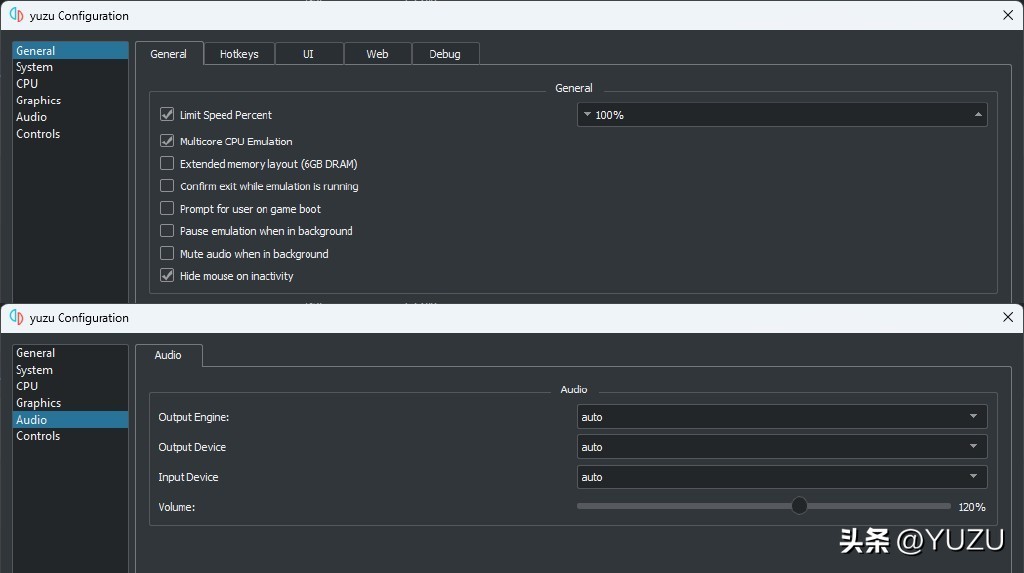Screen dimensions: 1024x573
Task: Enable Extended memory layout (6GB DRAM)
Action: (x=167, y=163)
